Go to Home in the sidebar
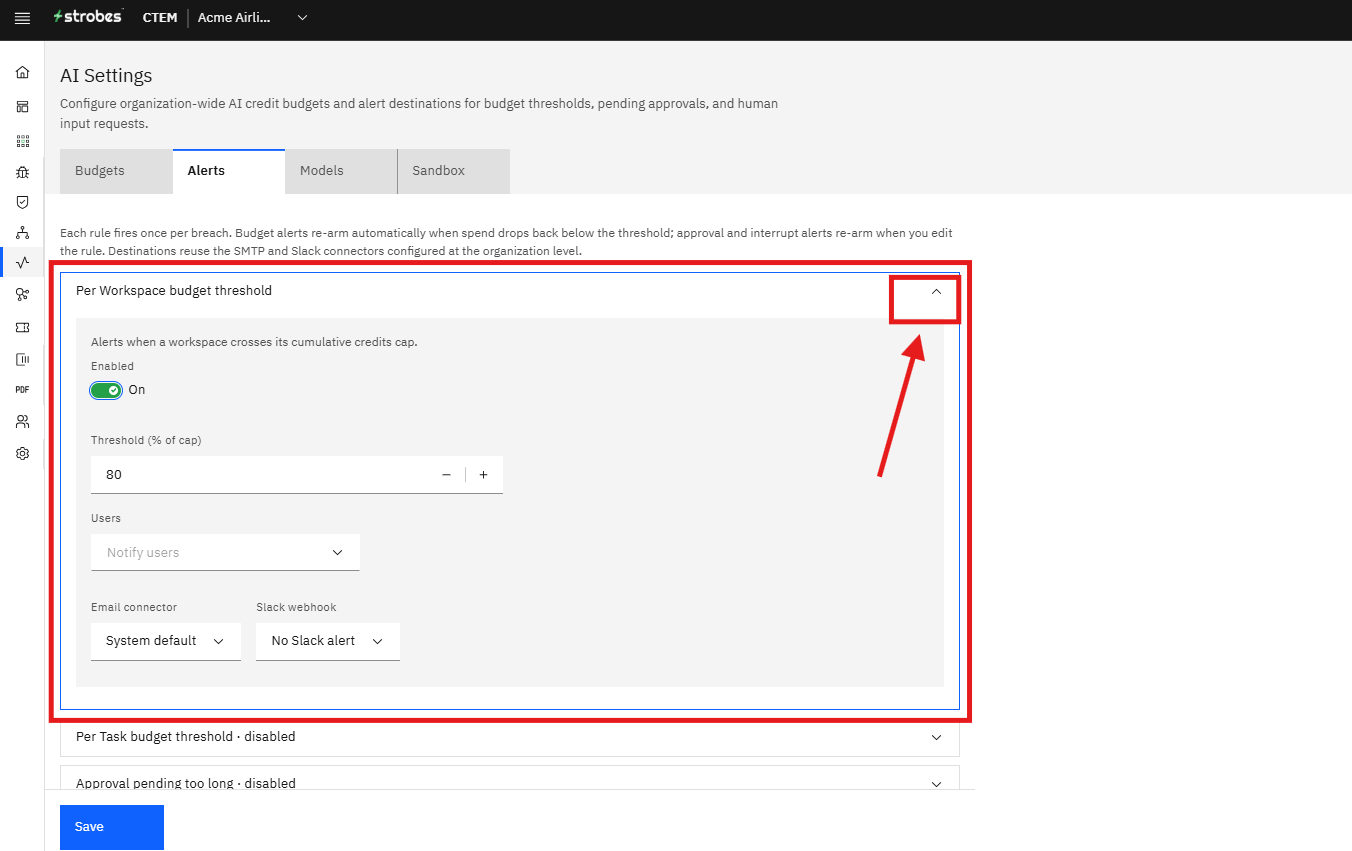 22,72
